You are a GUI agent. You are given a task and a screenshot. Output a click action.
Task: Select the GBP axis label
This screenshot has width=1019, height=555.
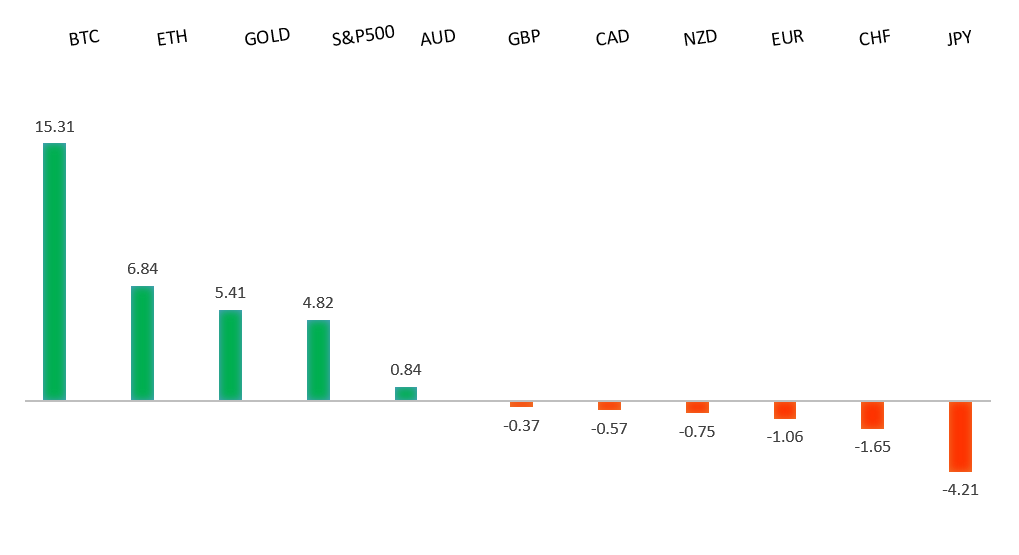tap(524, 39)
